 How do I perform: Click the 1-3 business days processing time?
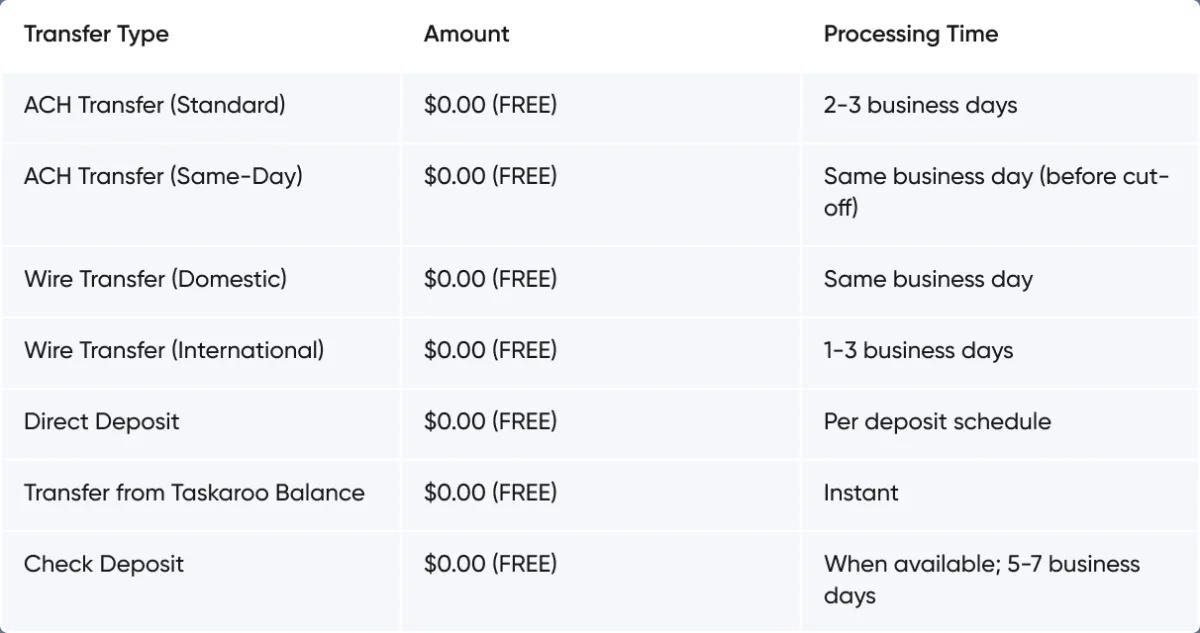[918, 350]
